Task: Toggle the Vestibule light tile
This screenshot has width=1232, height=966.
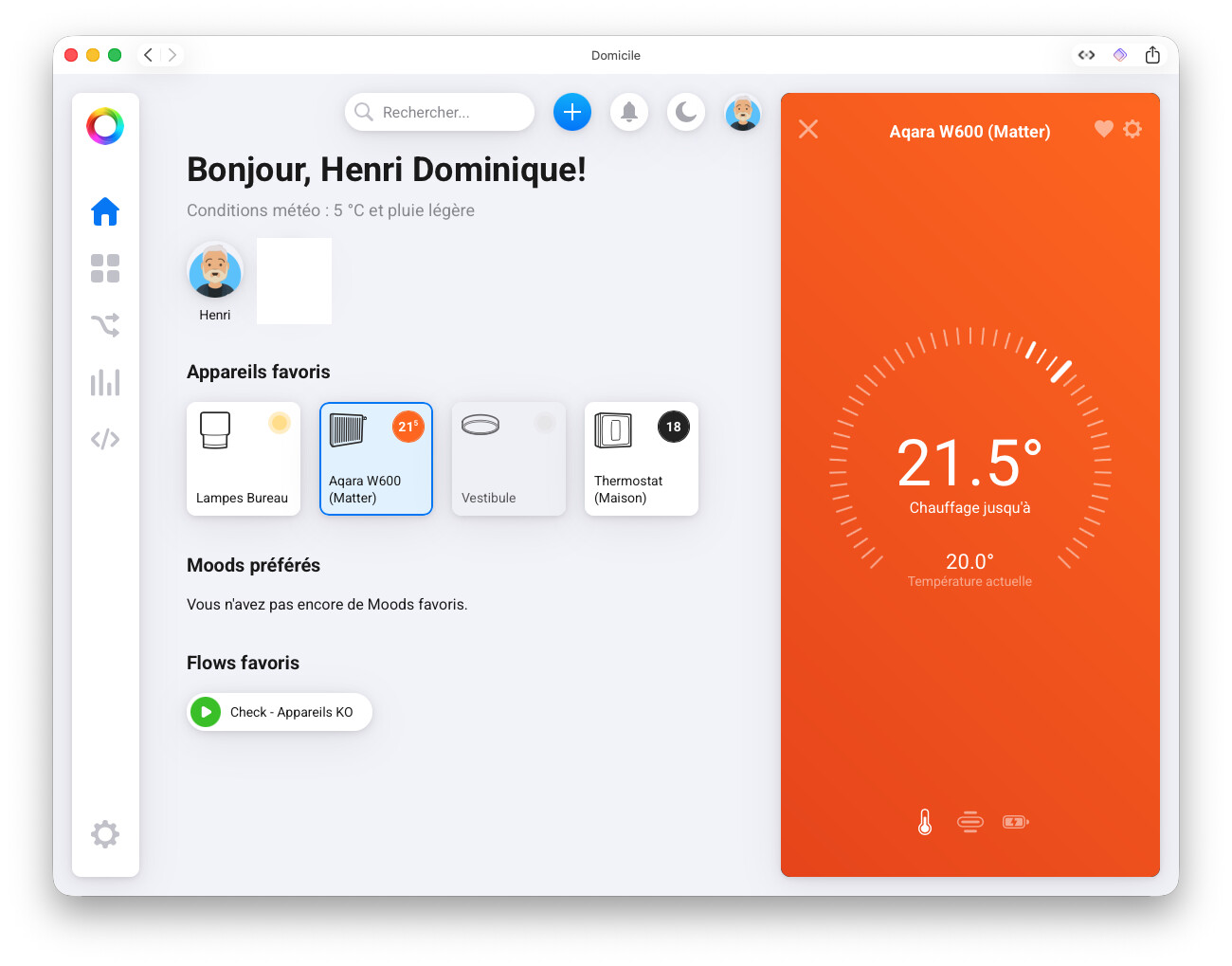Action: (x=509, y=459)
